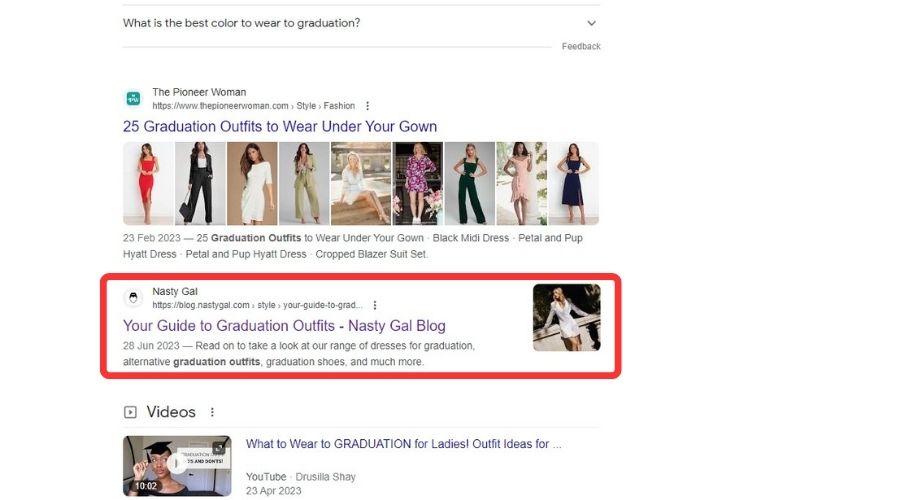Open the black pantsuit thumbnail
Viewport: 900px width, 500px height.
tap(200, 183)
